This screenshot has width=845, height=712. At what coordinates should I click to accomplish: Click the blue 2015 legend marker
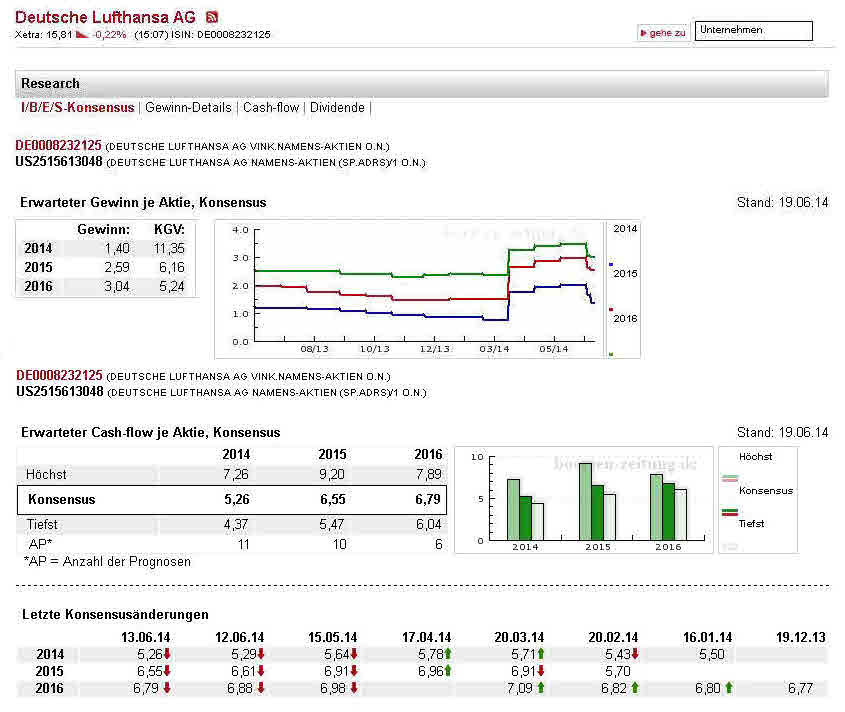(x=611, y=265)
